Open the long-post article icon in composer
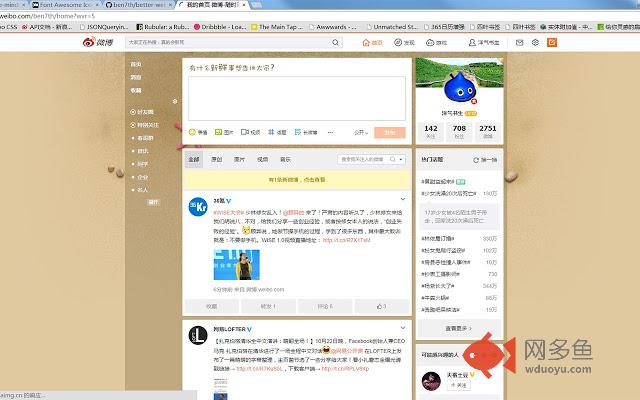 click(x=298, y=132)
